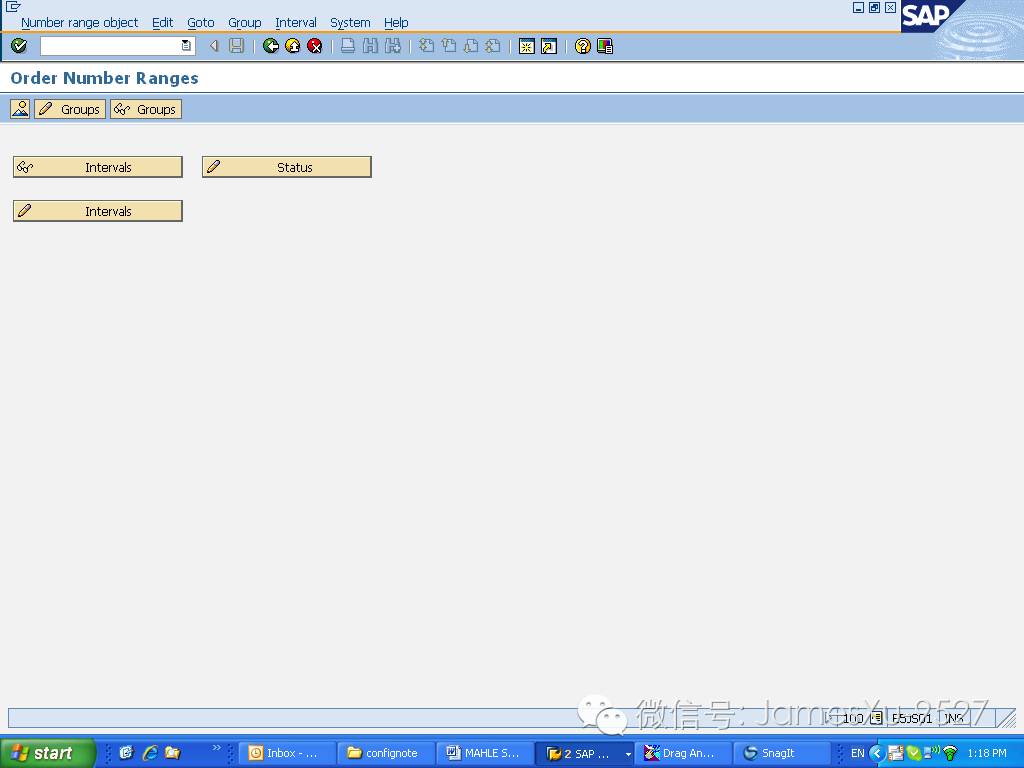
Task: Open the SAP window control menu icon
Action: [x=12, y=7]
